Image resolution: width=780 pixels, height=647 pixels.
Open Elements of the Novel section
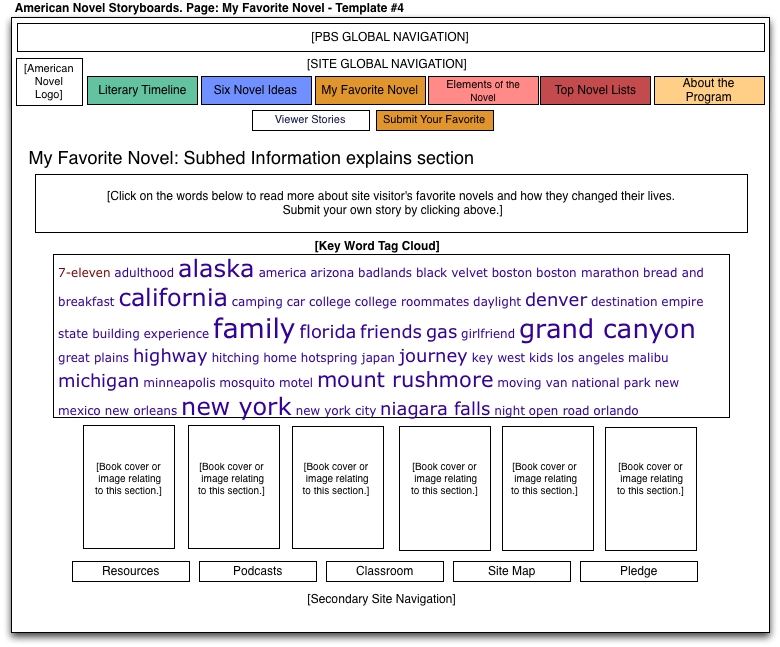point(483,90)
